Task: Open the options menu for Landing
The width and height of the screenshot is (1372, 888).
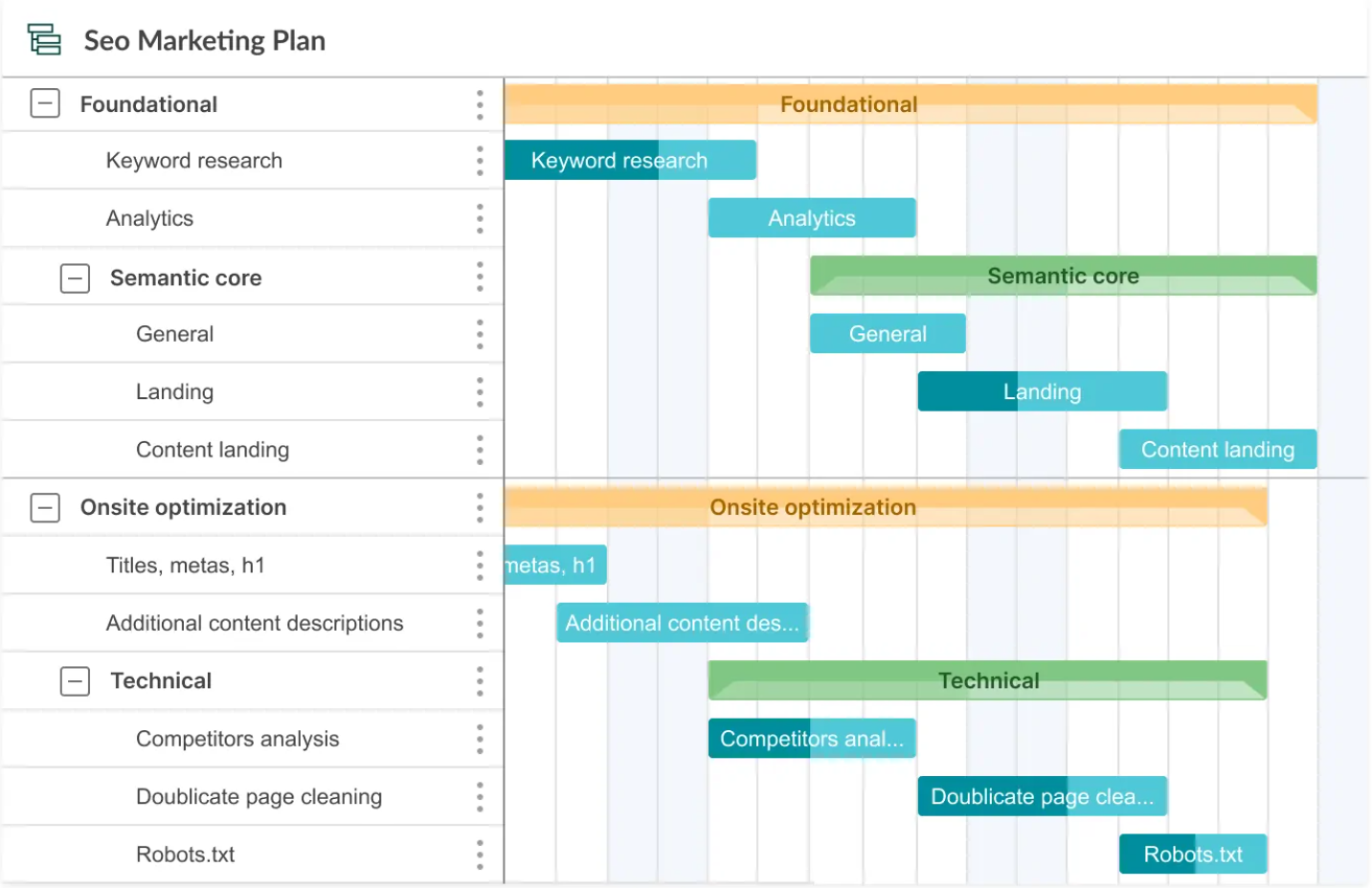Action: point(480,391)
